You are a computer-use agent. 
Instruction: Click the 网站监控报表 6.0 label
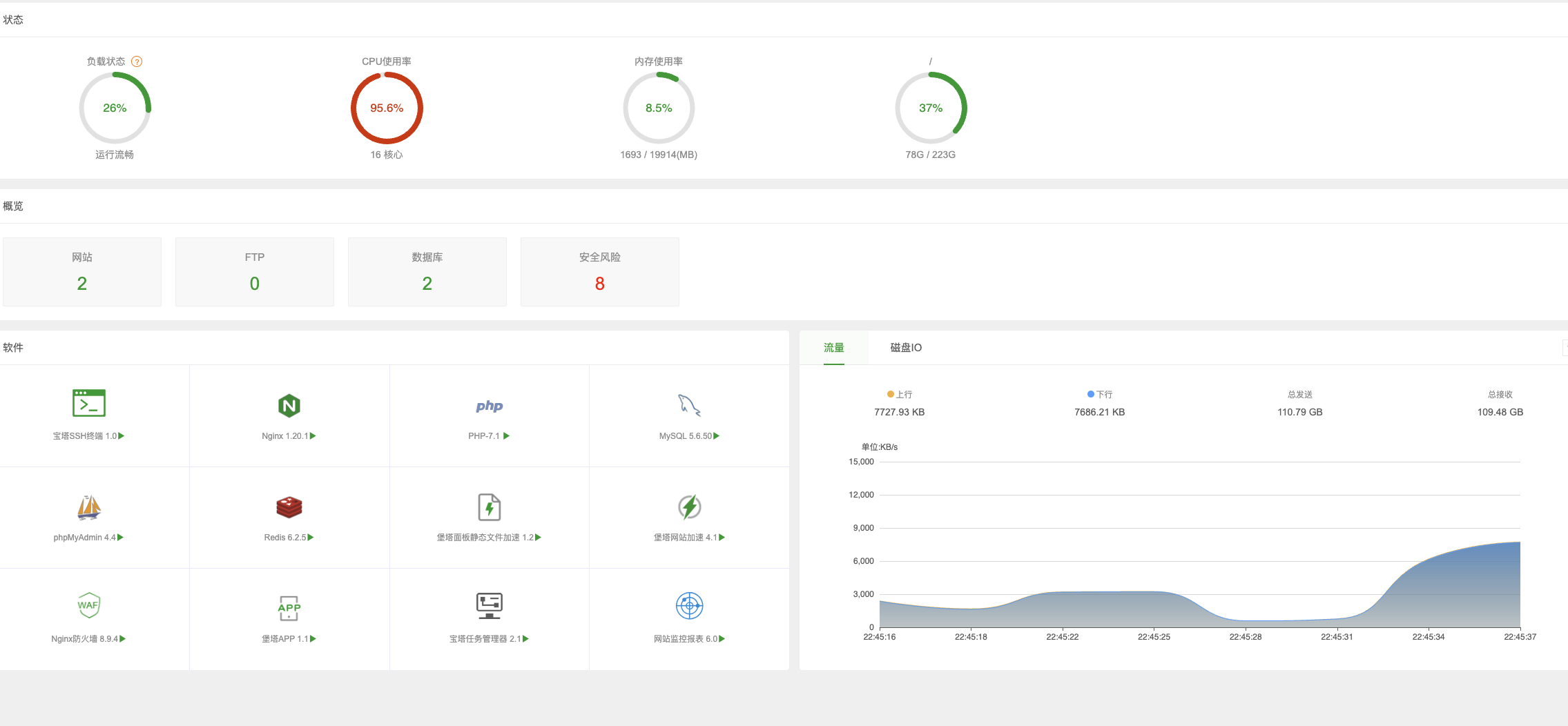pyautogui.click(x=686, y=639)
